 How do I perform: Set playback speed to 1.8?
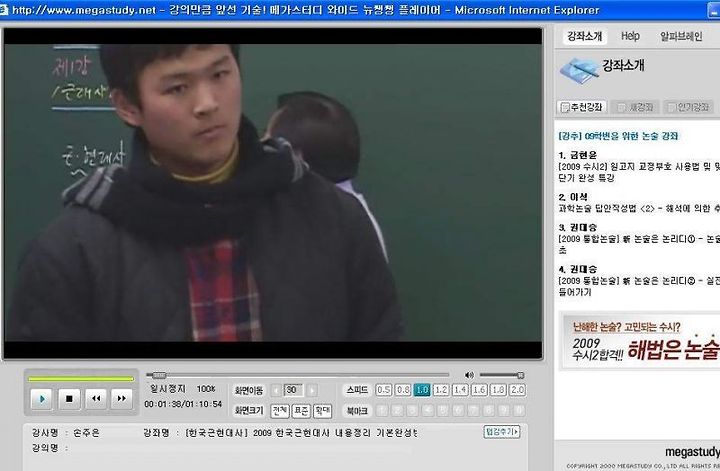[x=498, y=390]
